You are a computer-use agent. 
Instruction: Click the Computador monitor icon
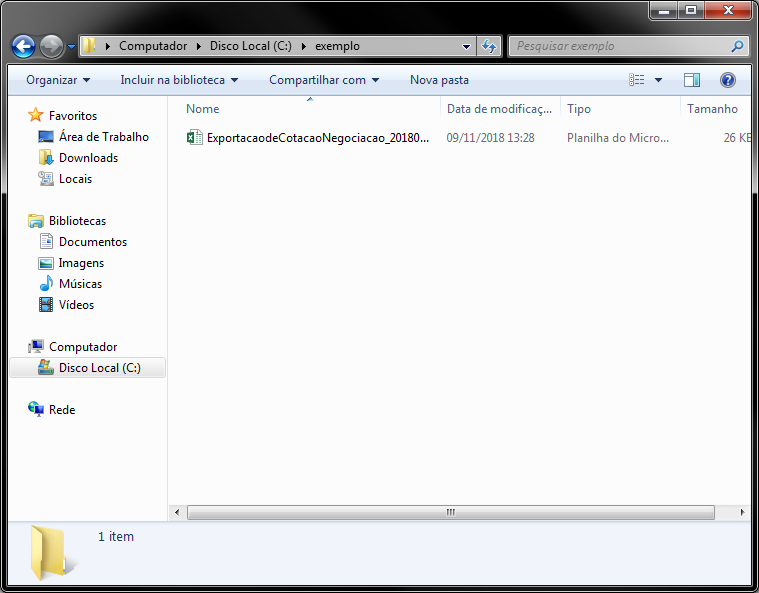pos(35,347)
